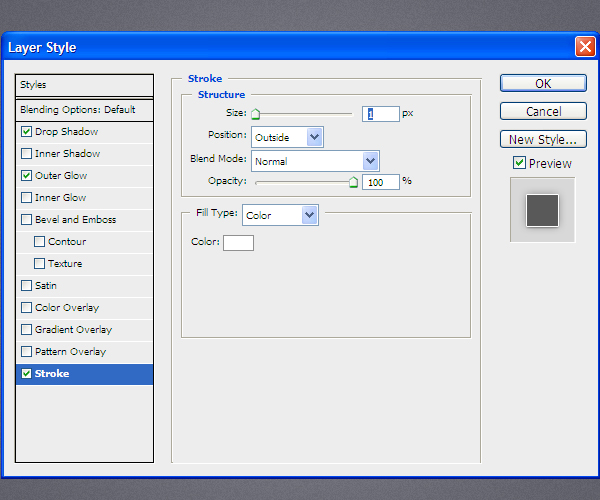This screenshot has width=600, height=500.
Task: Open the Fill Type dropdown
Action: 280,215
